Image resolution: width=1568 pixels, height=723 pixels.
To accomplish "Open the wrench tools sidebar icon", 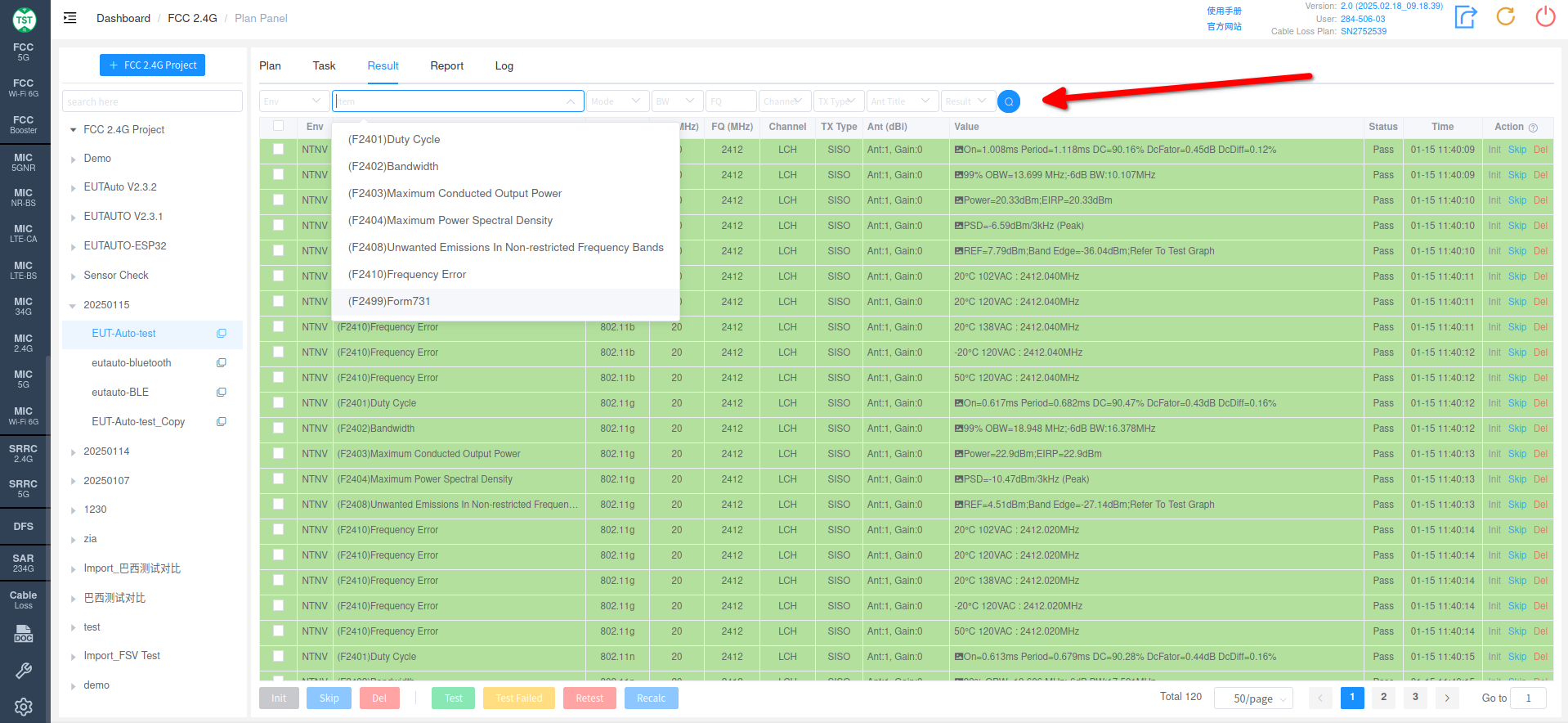I will [24, 671].
